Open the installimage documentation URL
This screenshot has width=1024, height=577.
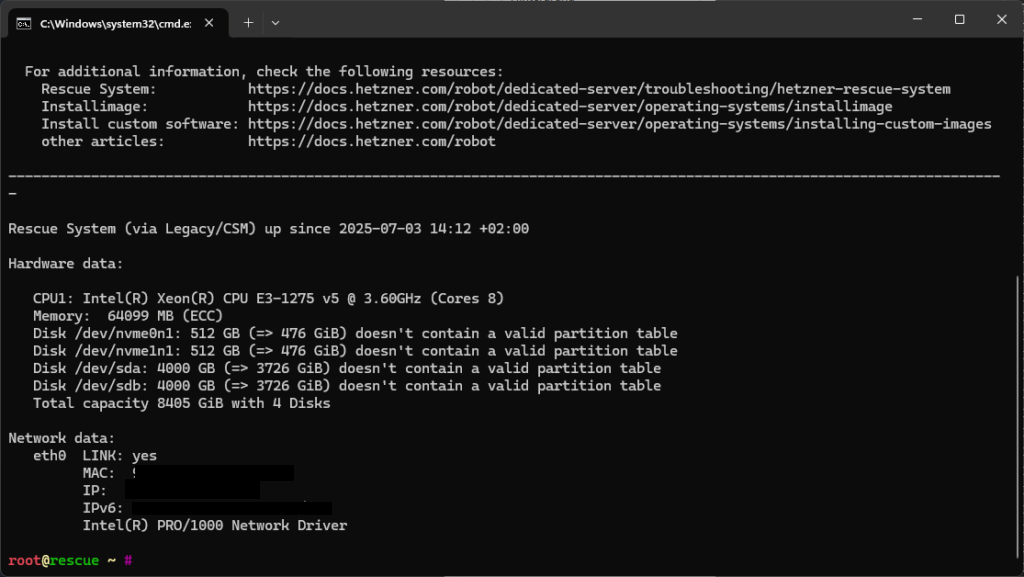(569, 106)
